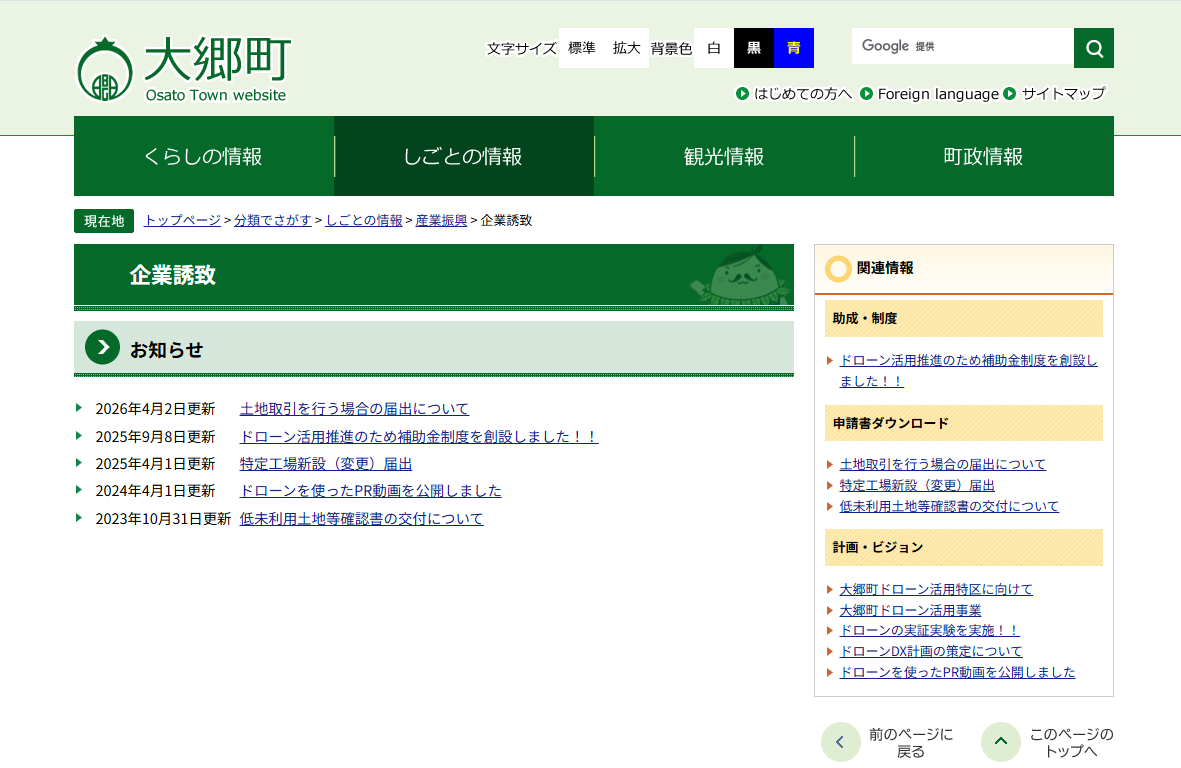Select the blue 青 background color
Image resolution: width=1181 pixels, height=768 pixels.
tap(794, 48)
